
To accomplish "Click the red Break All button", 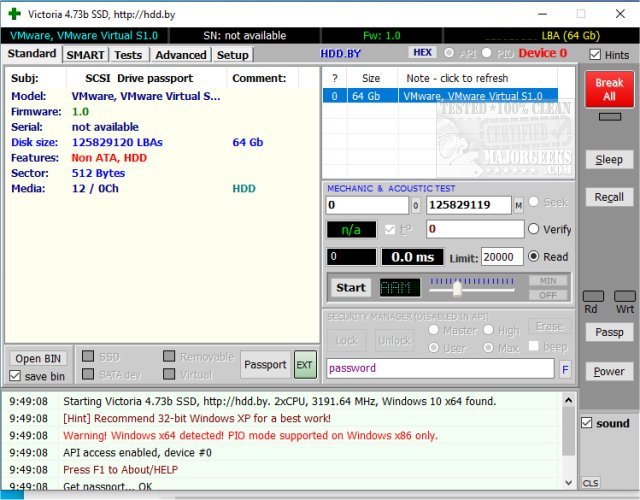I will click(x=609, y=89).
